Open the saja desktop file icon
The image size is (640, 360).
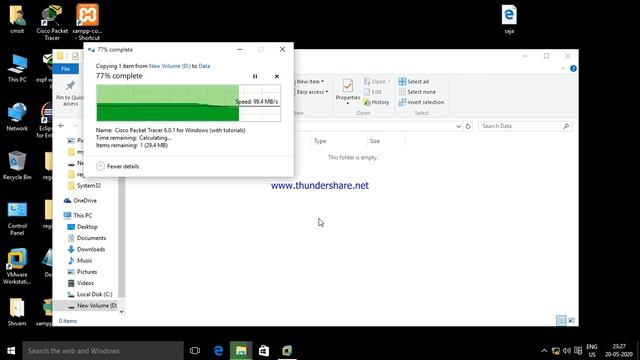(x=509, y=19)
